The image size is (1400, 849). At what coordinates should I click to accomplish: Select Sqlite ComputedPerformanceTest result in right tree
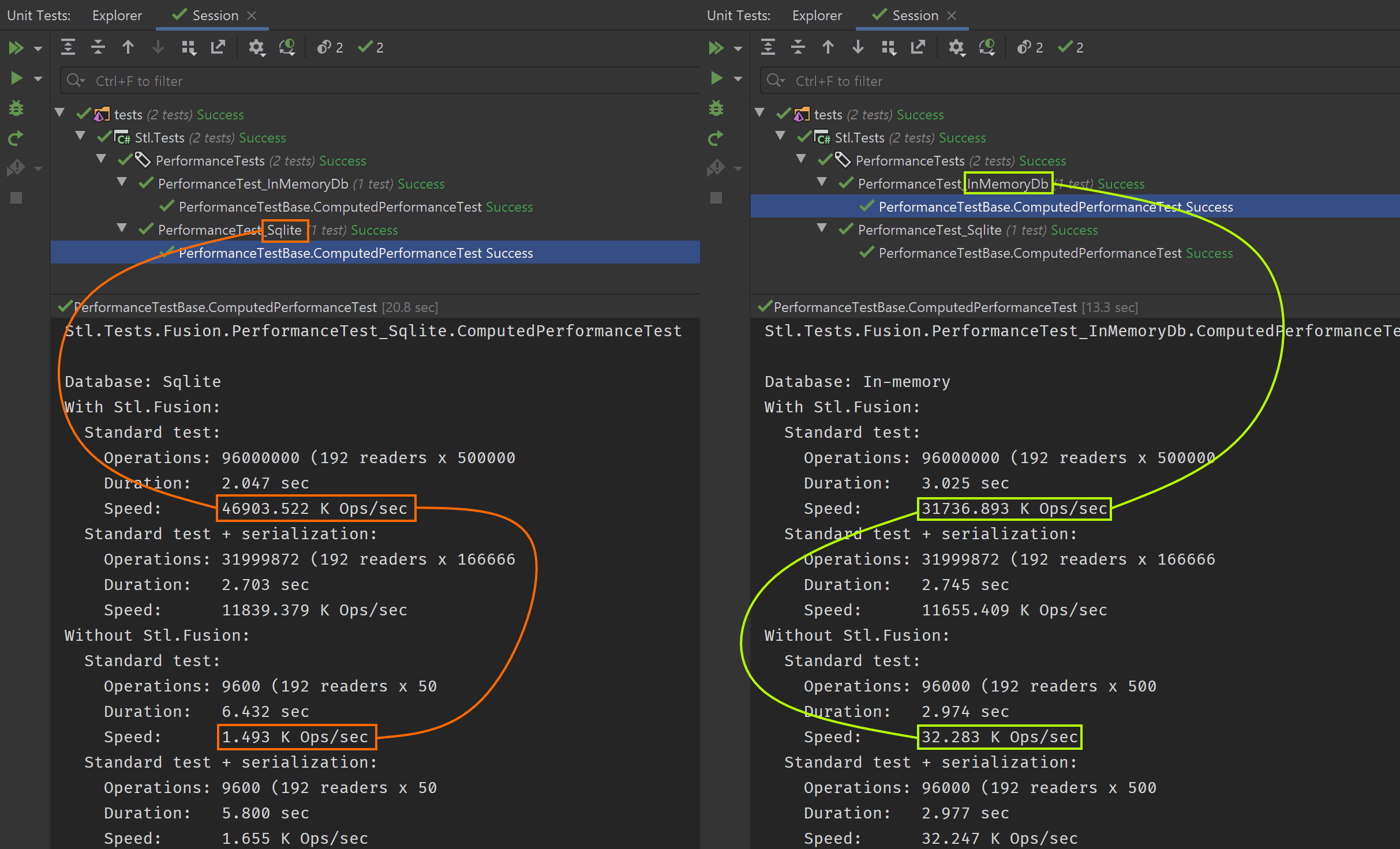point(1030,253)
